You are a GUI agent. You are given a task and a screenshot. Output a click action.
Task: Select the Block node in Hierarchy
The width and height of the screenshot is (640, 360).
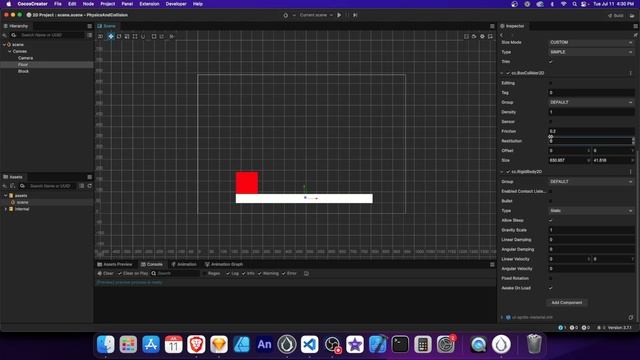23,71
